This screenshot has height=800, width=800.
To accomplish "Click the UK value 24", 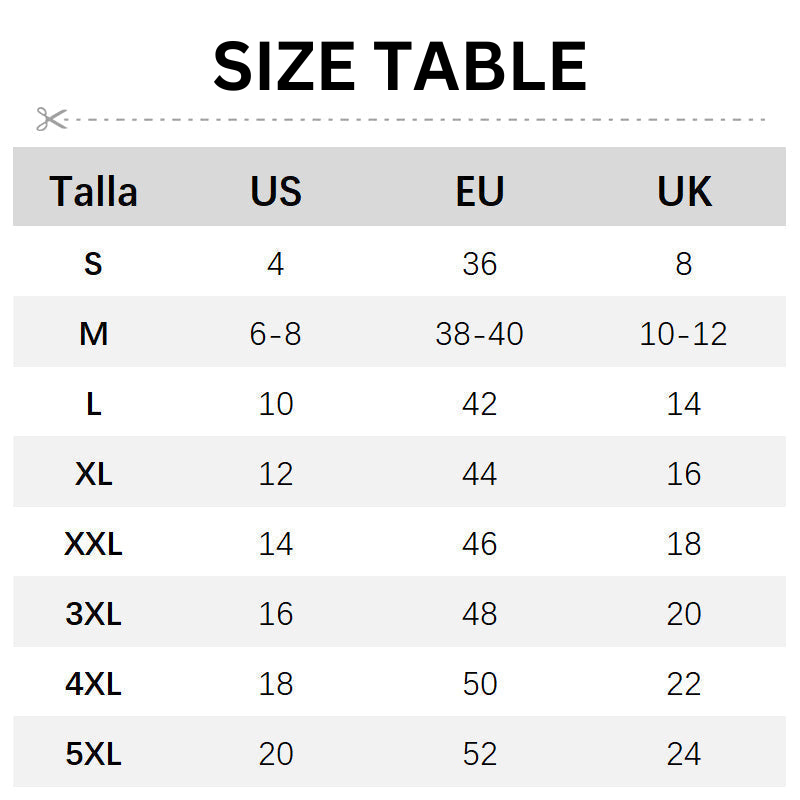I will [x=684, y=754].
